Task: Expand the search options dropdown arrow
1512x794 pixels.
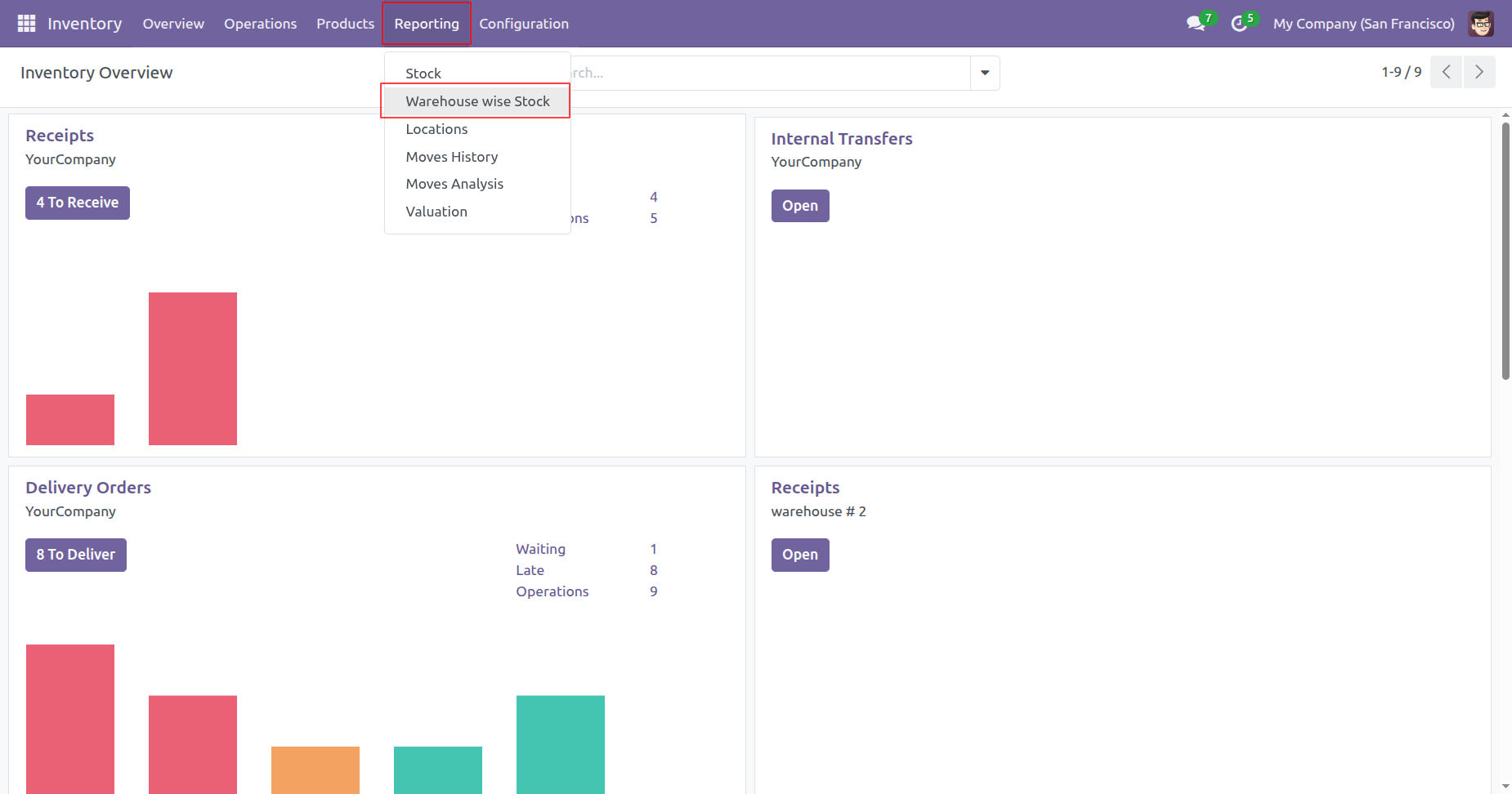Action: coord(985,73)
